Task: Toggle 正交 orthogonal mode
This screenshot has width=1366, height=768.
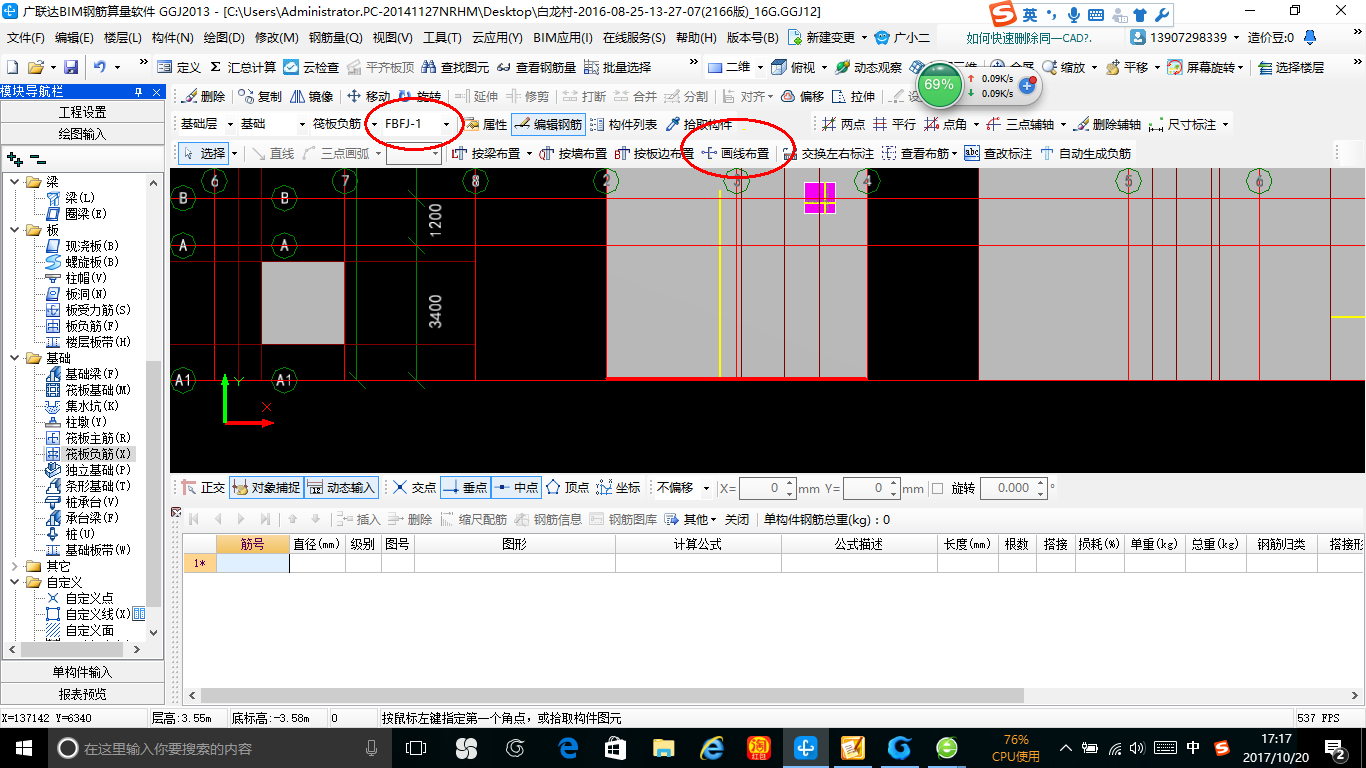Action: tap(204, 488)
